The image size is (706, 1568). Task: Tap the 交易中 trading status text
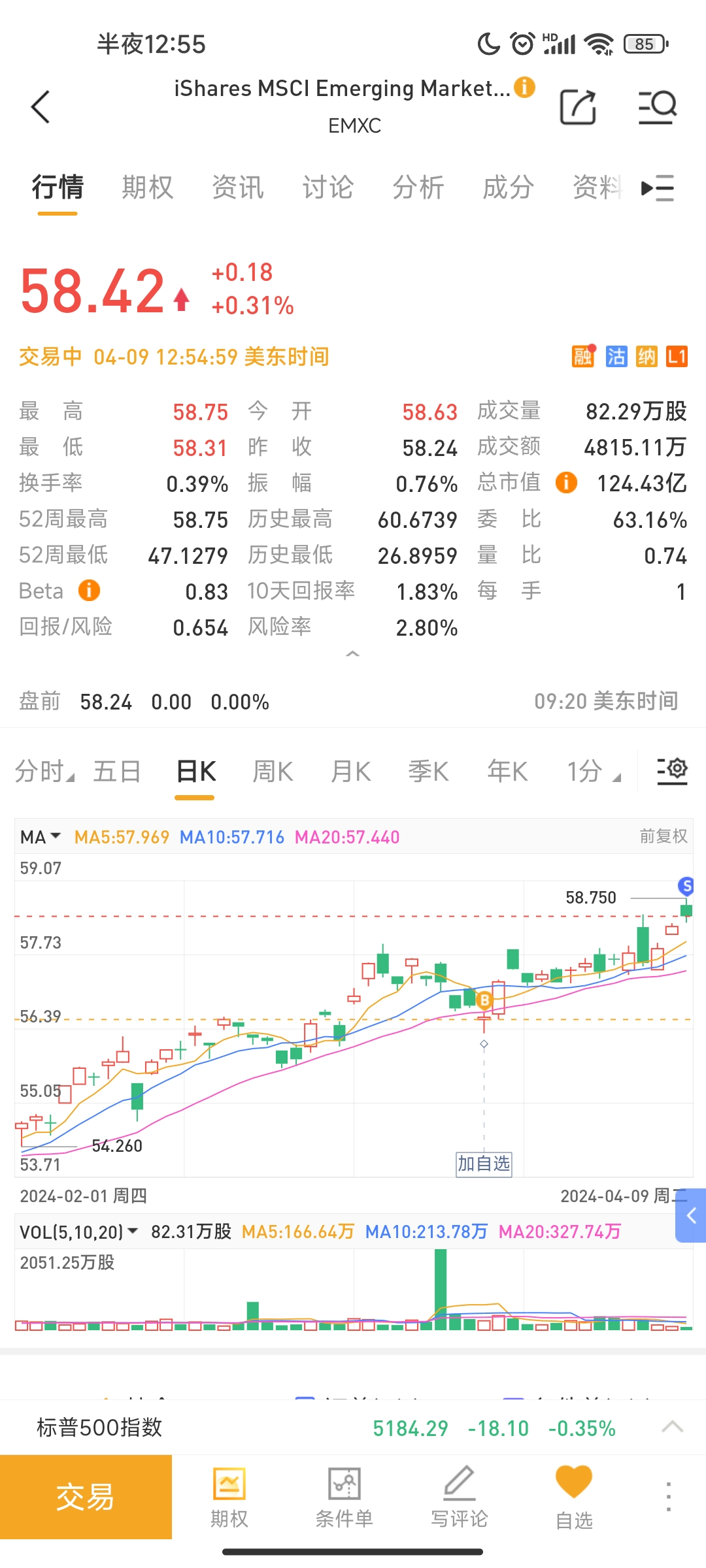(x=50, y=357)
